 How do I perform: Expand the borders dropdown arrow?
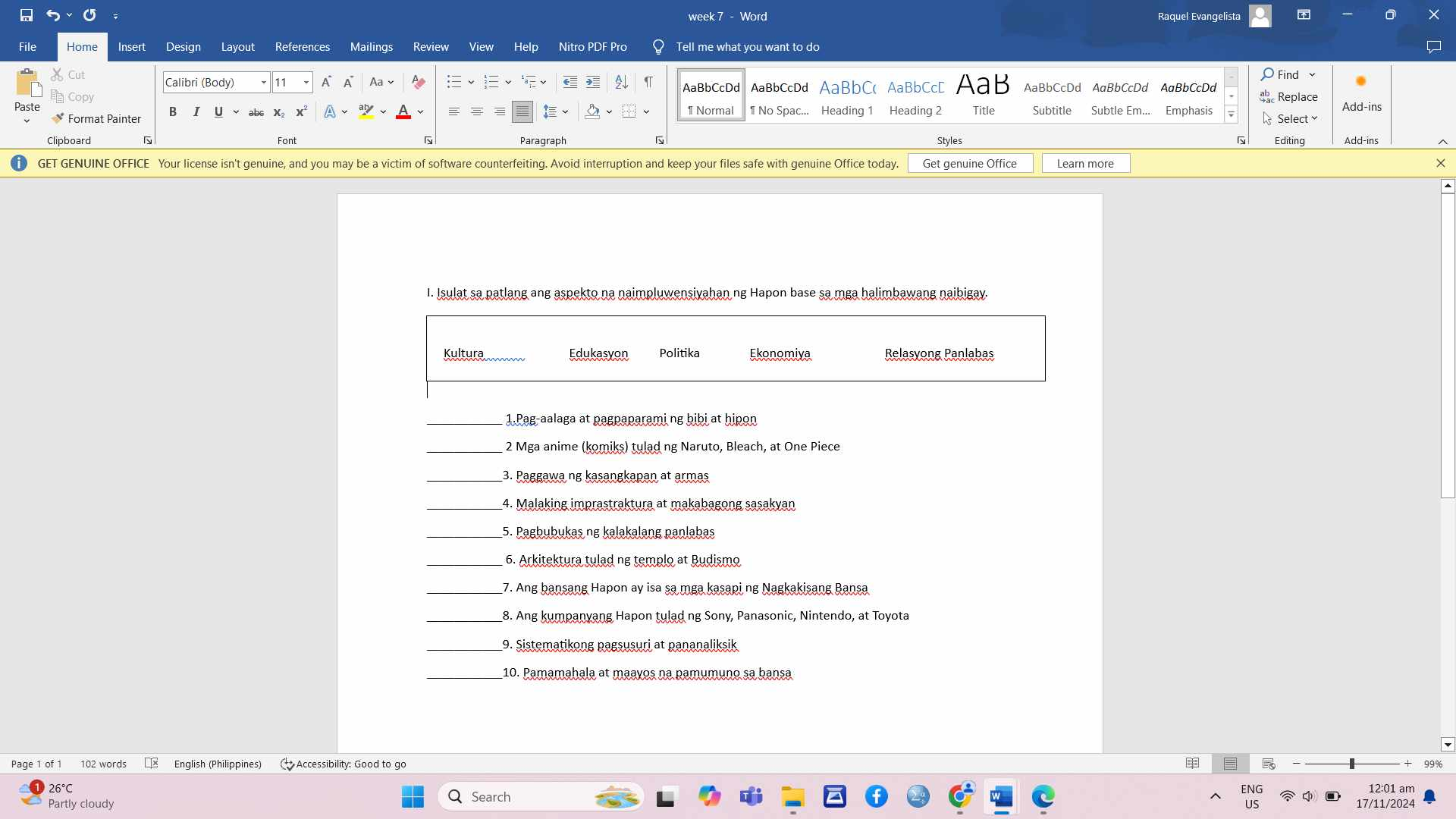coord(646,112)
